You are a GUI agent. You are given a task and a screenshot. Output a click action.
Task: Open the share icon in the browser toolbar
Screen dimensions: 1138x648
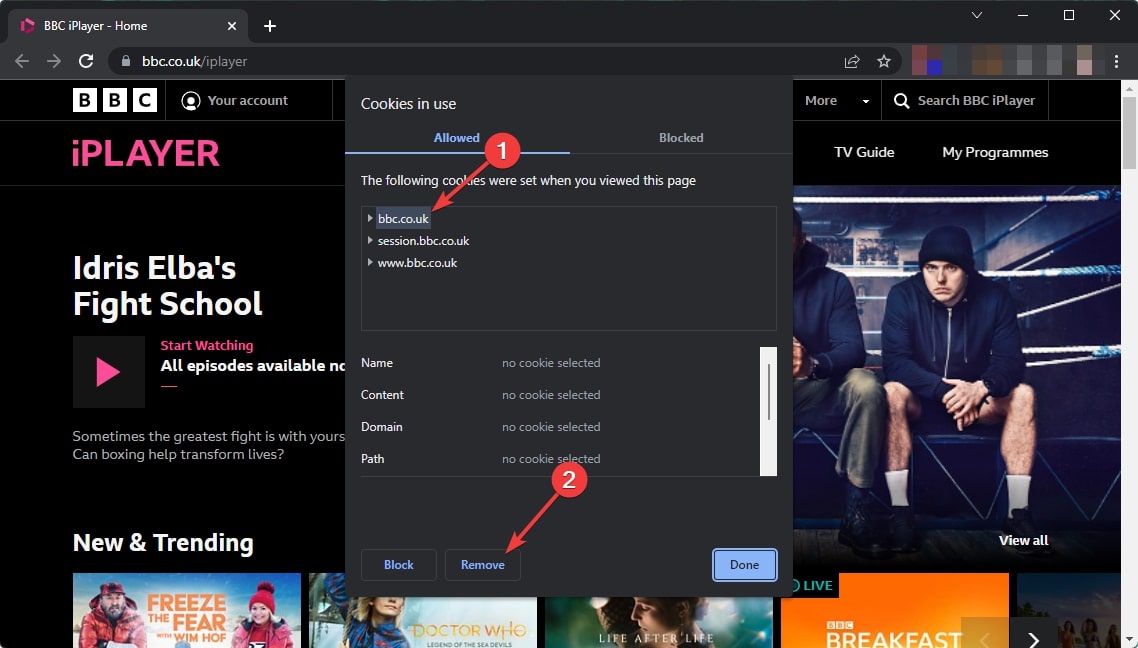(x=851, y=61)
